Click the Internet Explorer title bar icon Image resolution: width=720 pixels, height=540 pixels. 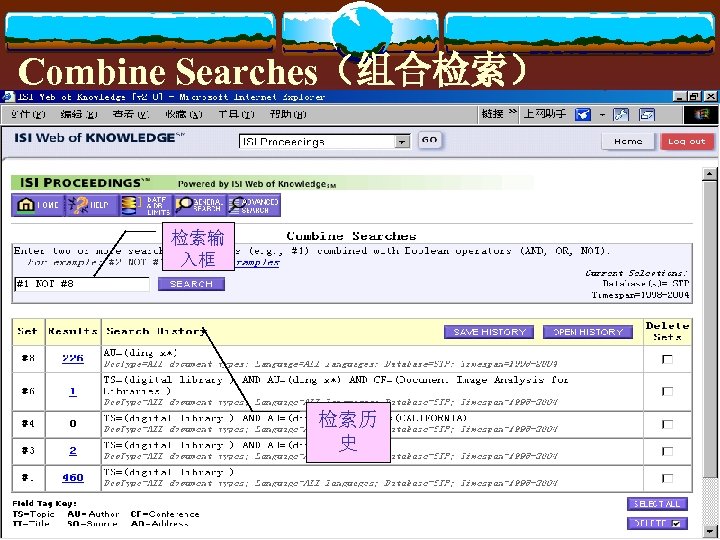[x=8, y=96]
